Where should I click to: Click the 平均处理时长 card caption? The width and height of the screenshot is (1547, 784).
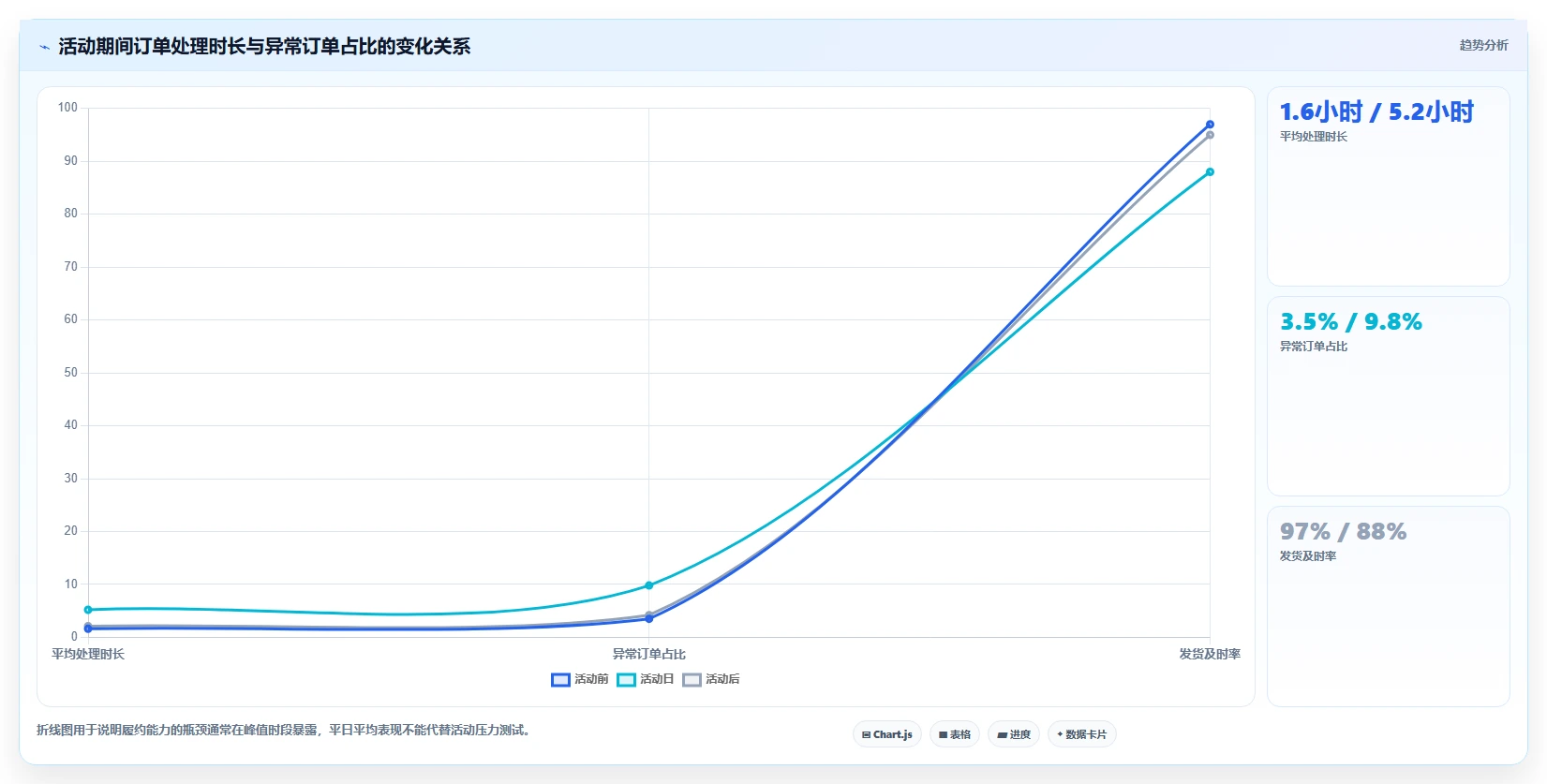pyautogui.click(x=1314, y=137)
